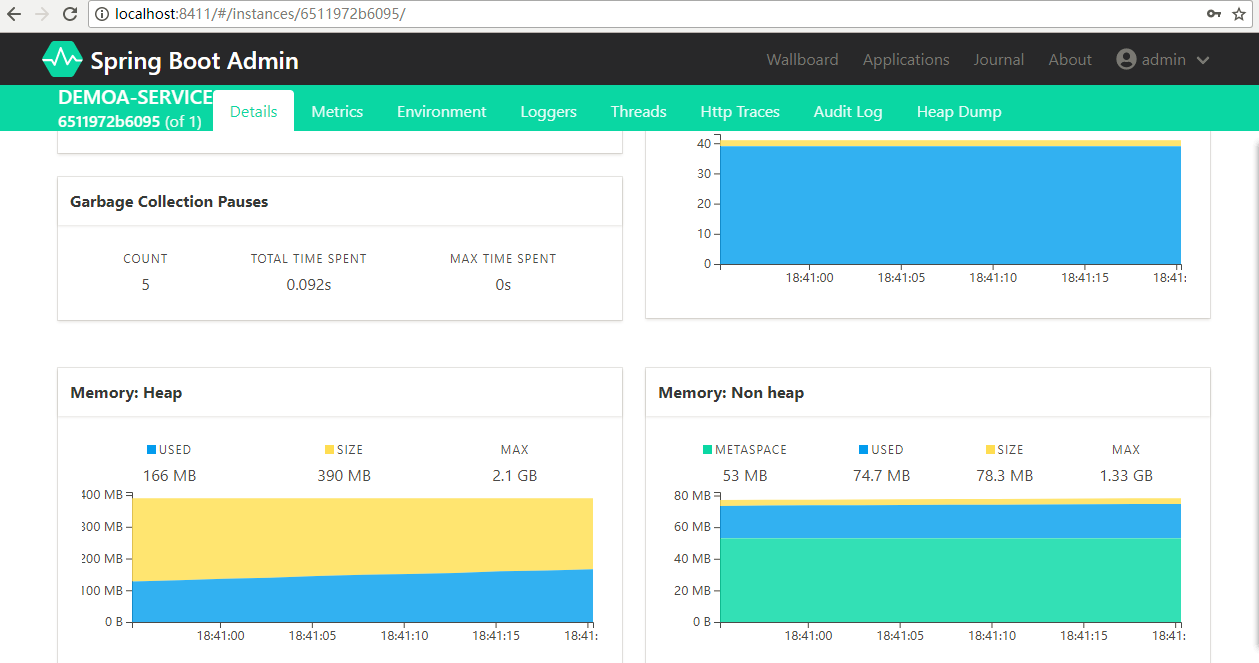Image resolution: width=1259 pixels, height=663 pixels.
Task: Reload the page with refresh icon
Action: point(70,14)
